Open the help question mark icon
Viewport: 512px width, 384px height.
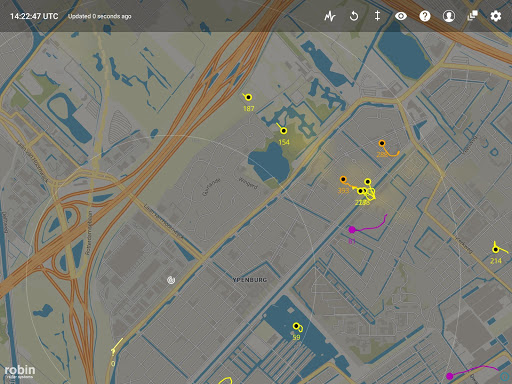click(x=425, y=16)
